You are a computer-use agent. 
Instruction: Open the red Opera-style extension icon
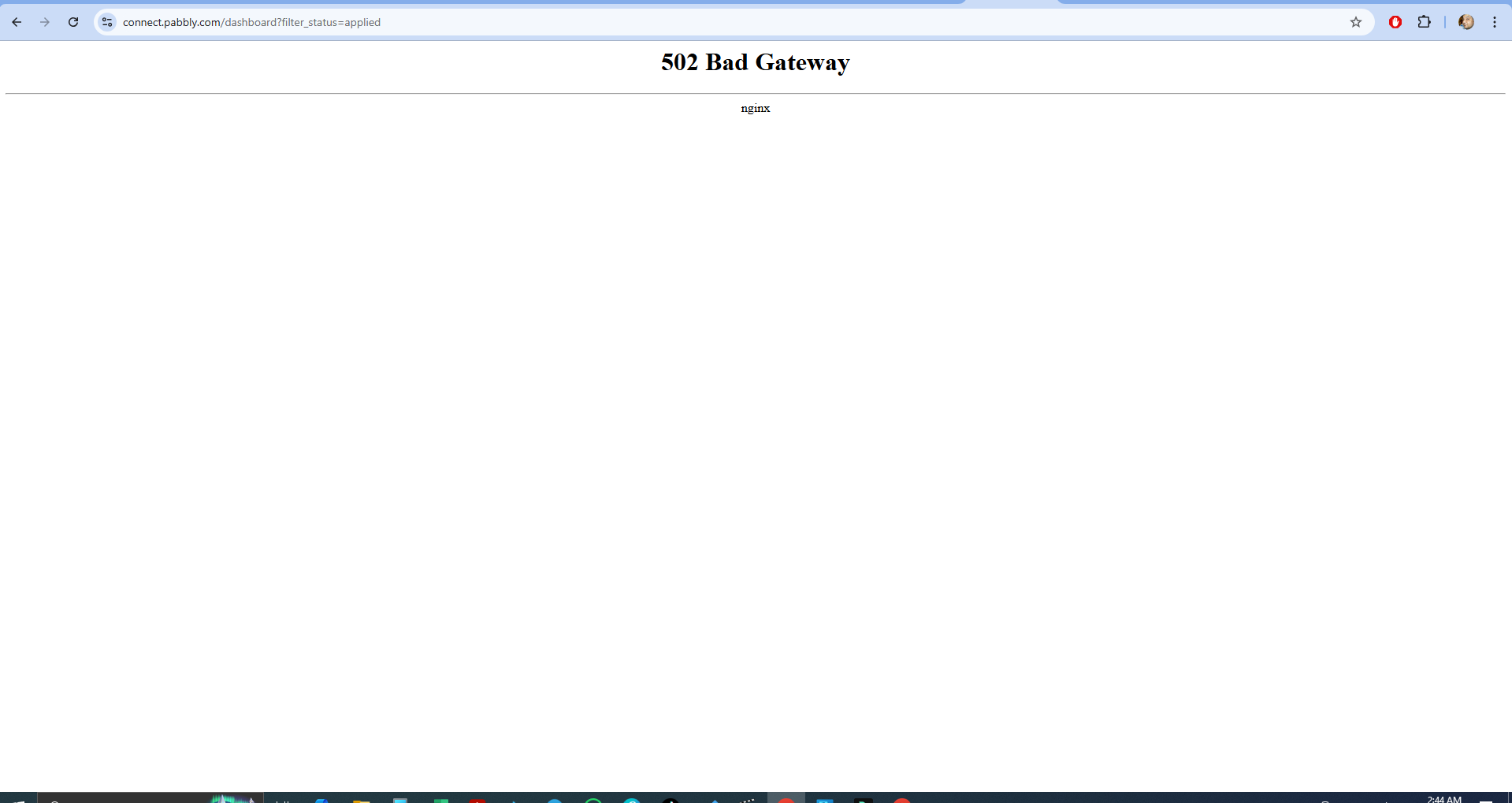pyautogui.click(x=1395, y=22)
